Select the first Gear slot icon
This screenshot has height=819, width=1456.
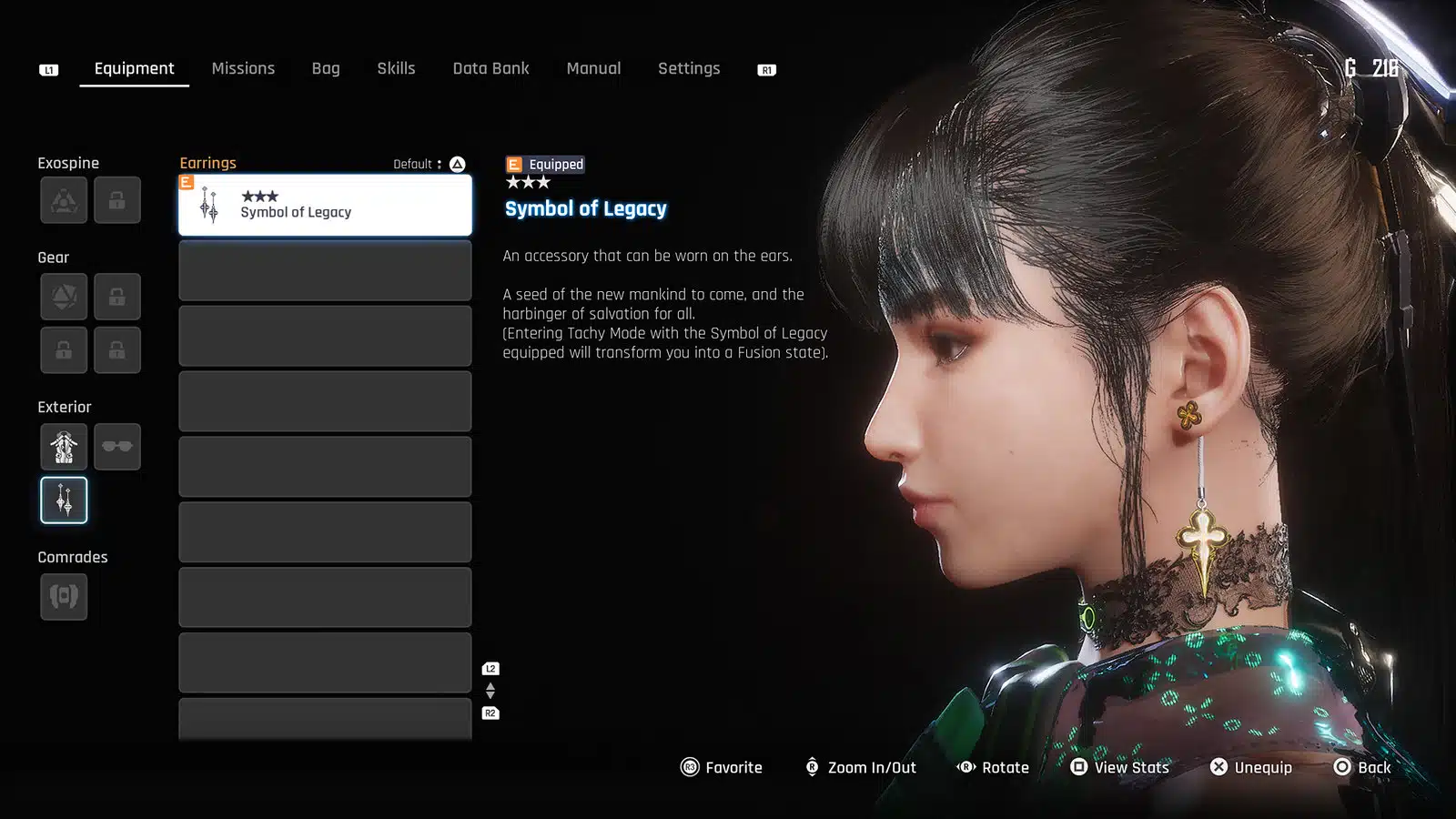pos(64,297)
